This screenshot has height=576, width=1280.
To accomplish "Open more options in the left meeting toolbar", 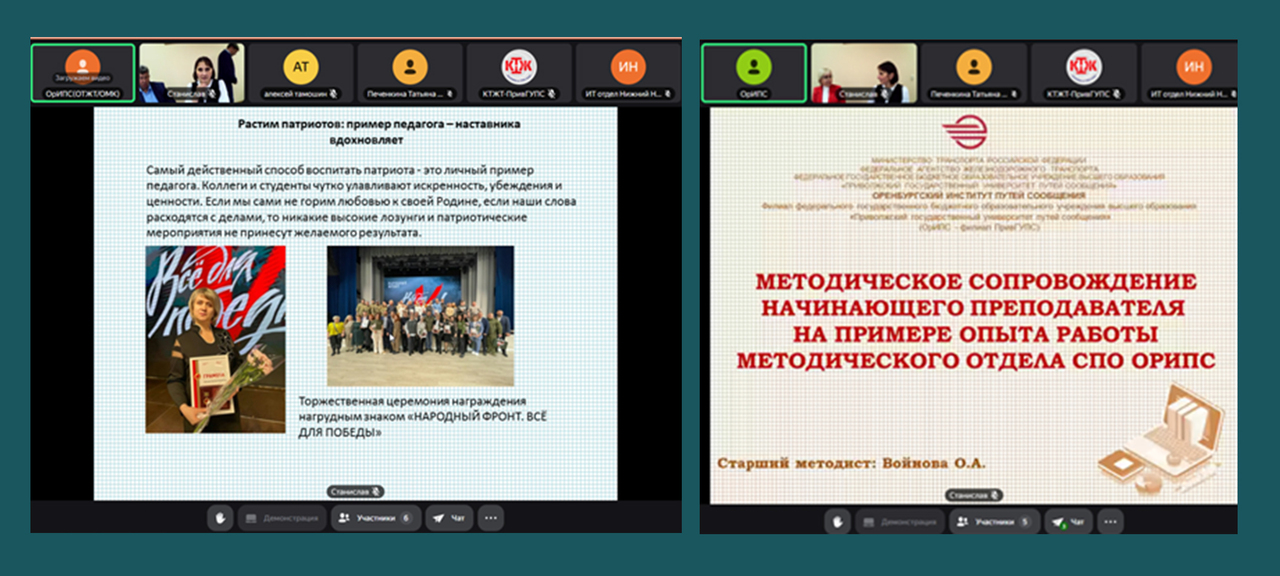I will [490, 518].
